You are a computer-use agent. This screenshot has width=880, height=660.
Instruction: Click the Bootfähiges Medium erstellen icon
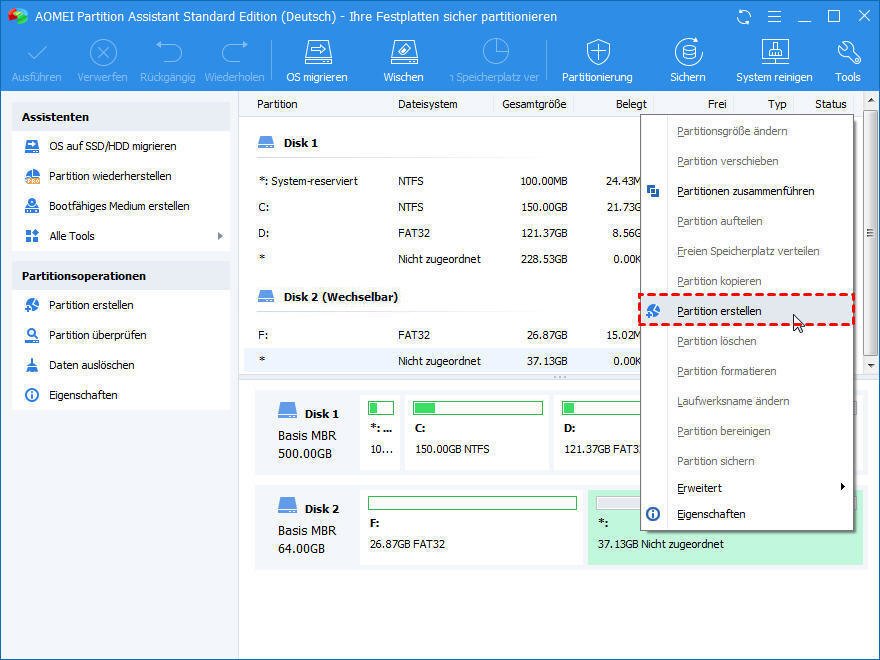(x=32, y=206)
